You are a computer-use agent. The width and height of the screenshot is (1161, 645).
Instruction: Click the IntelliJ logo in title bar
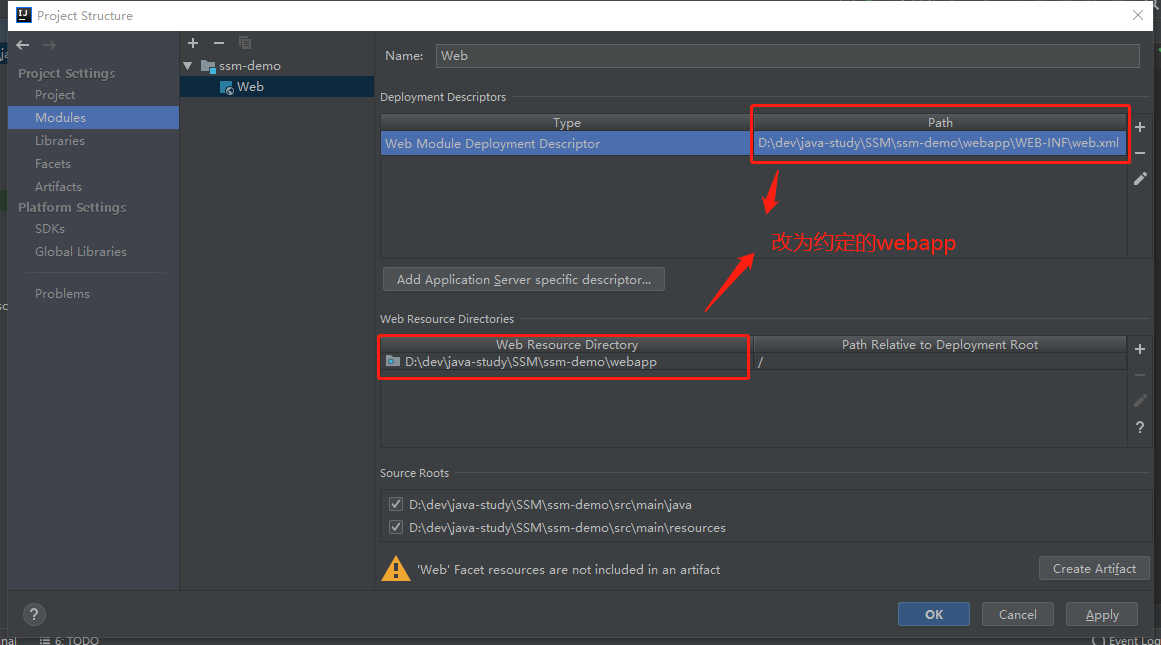[24, 15]
